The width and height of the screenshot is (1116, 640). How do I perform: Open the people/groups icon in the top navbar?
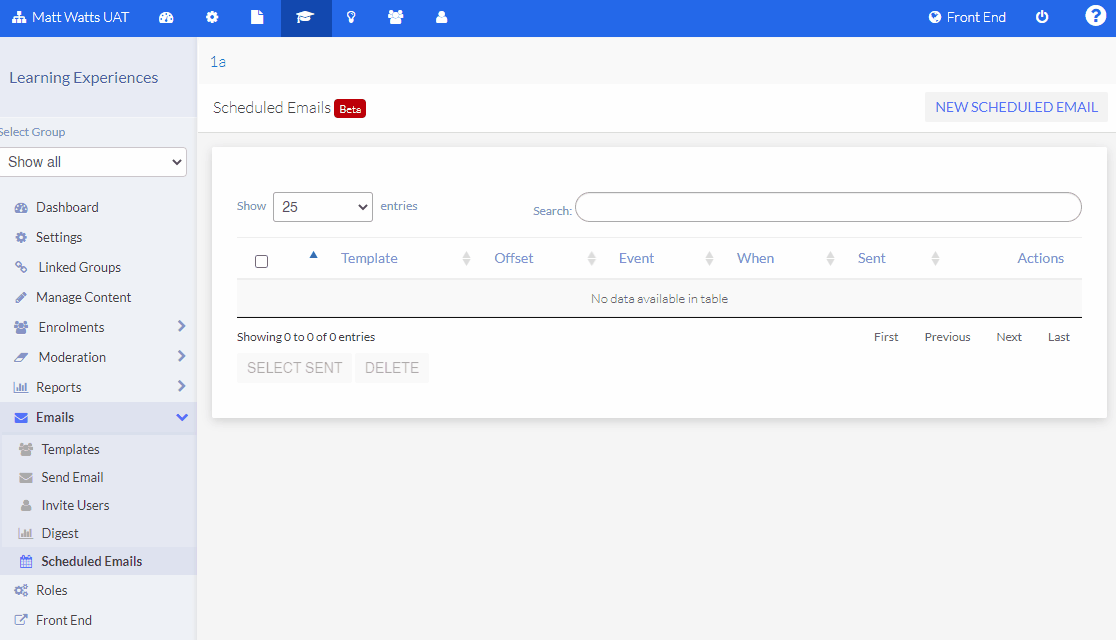396,17
